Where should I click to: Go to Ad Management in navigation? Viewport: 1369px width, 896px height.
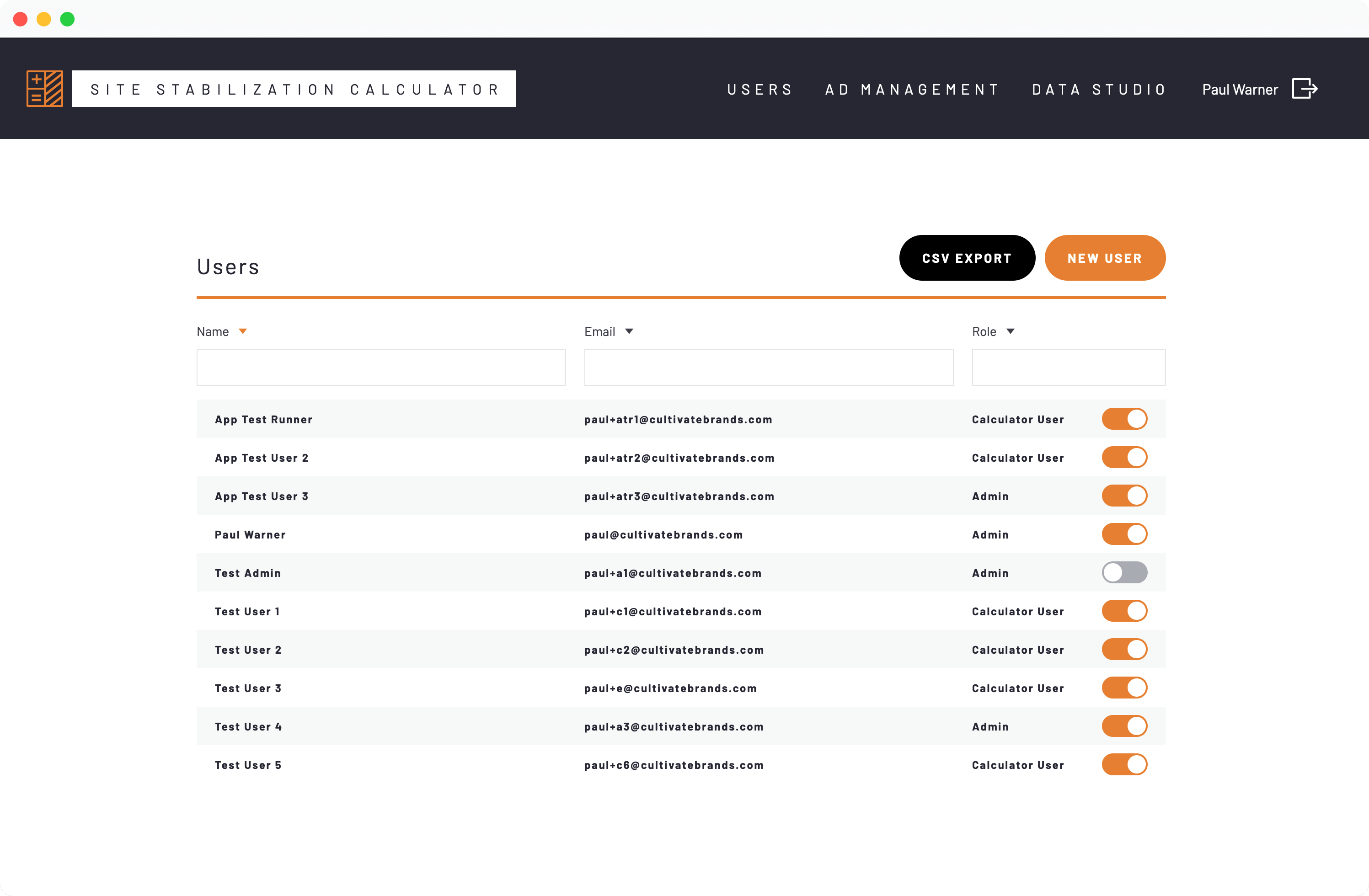click(x=912, y=90)
